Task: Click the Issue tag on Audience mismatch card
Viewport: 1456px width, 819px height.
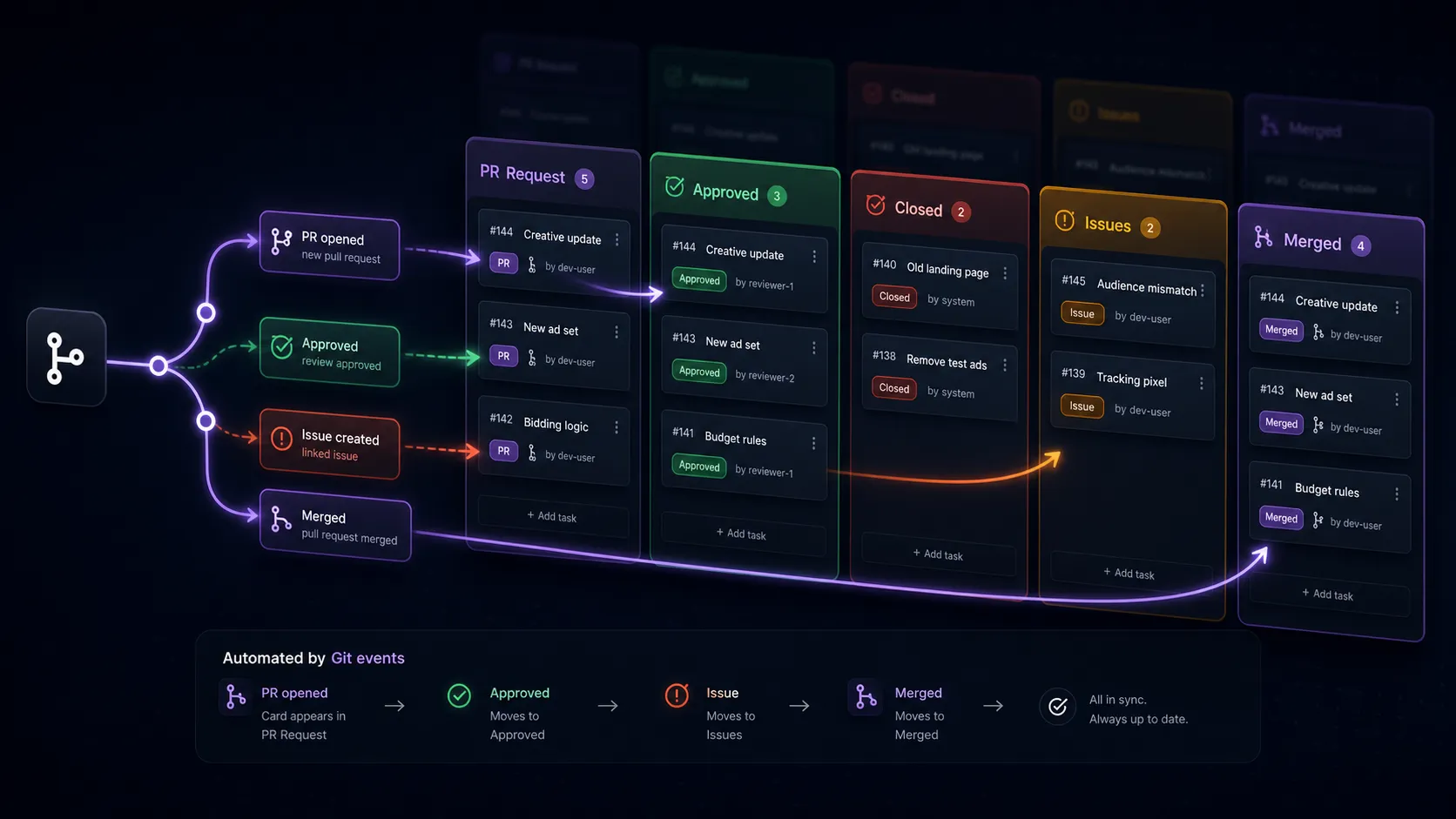Action: 1082,313
